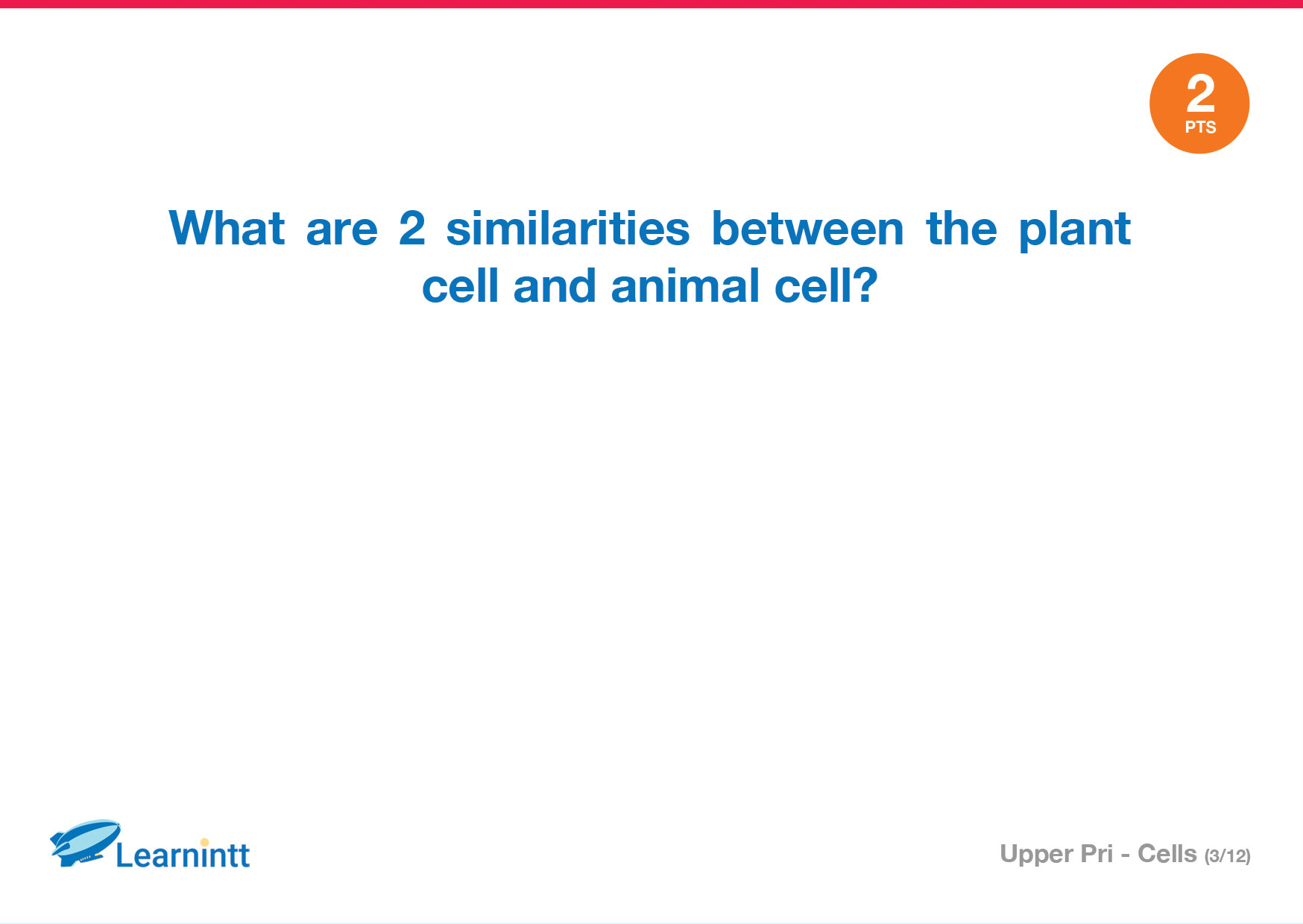
Task: Click the Learnintt blimp logo icon
Action: click(85, 843)
